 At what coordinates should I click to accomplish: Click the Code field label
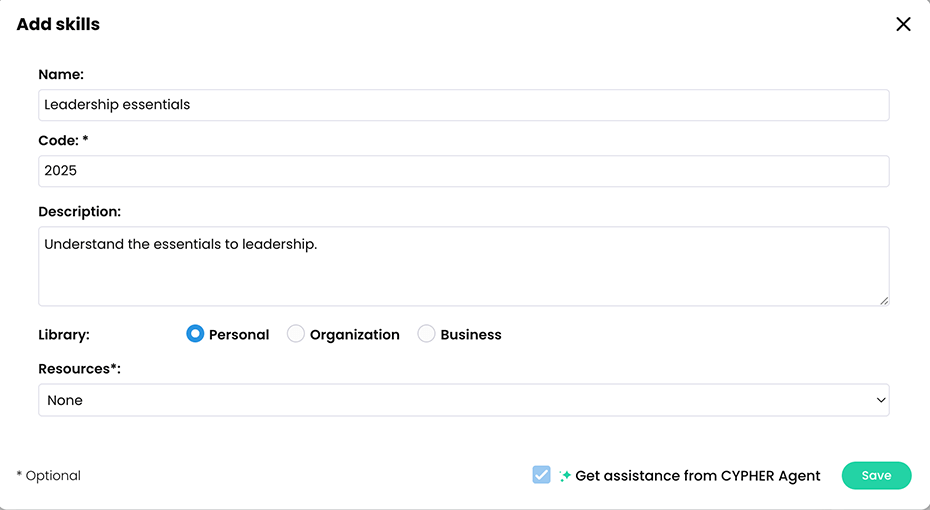pos(63,141)
